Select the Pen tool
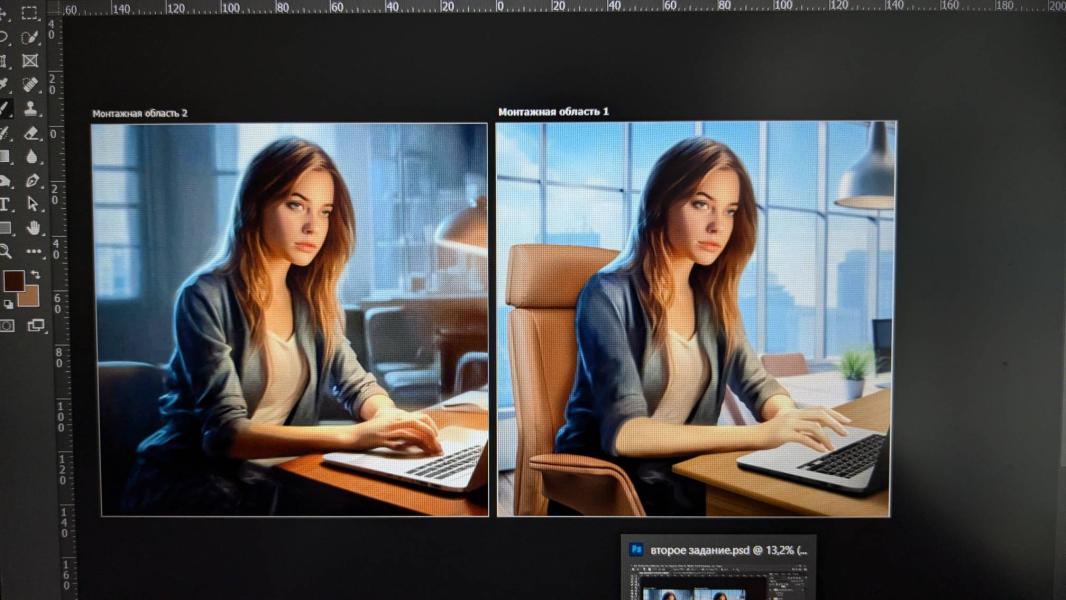This screenshot has width=1066, height=600. pos(31,181)
